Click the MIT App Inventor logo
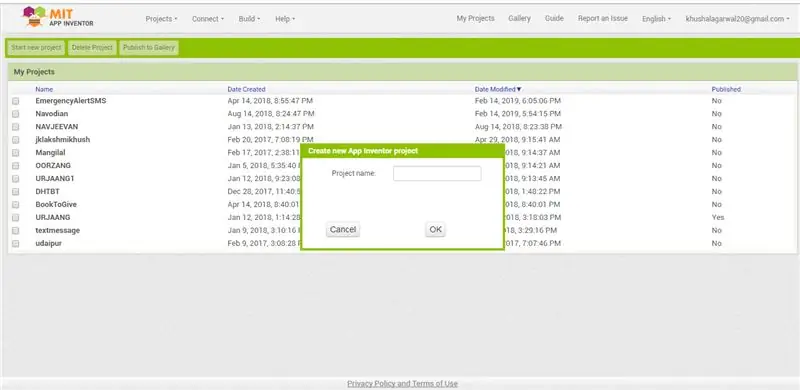This screenshot has width=800, height=390. pos(58,18)
